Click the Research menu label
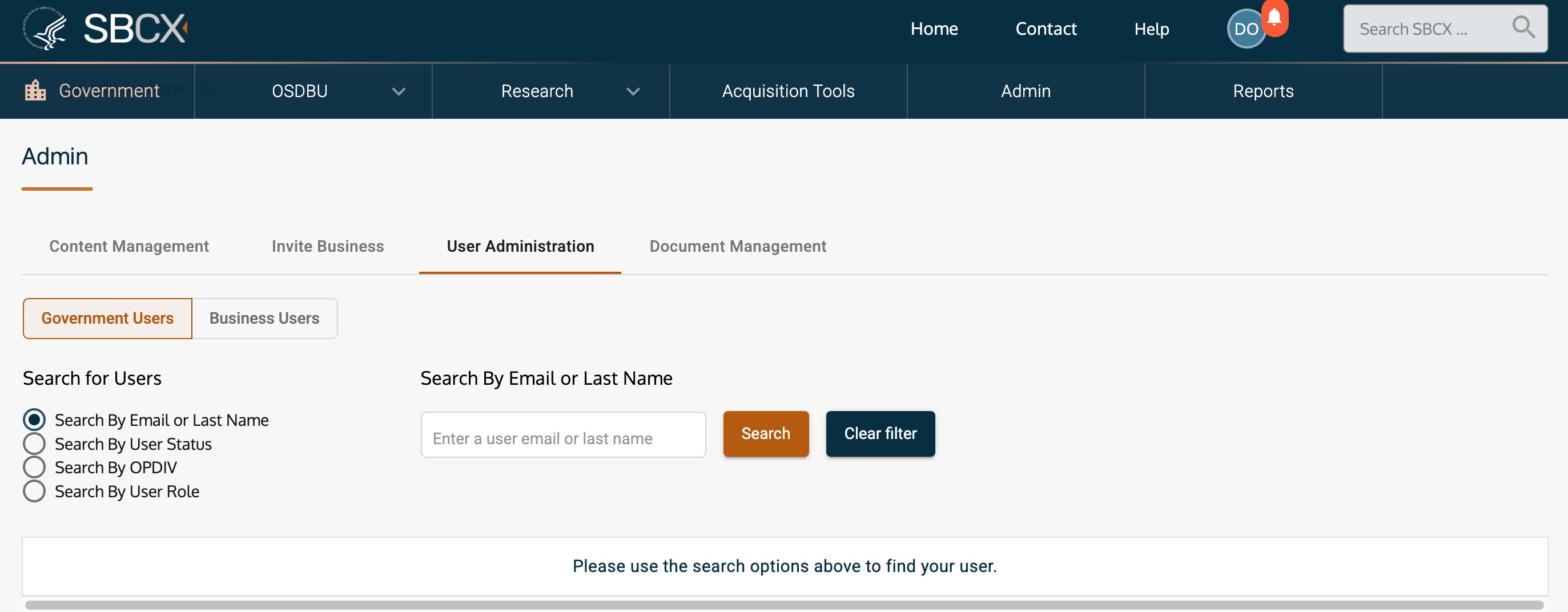Viewport: 1568px width, 612px height. [x=537, y=91]
